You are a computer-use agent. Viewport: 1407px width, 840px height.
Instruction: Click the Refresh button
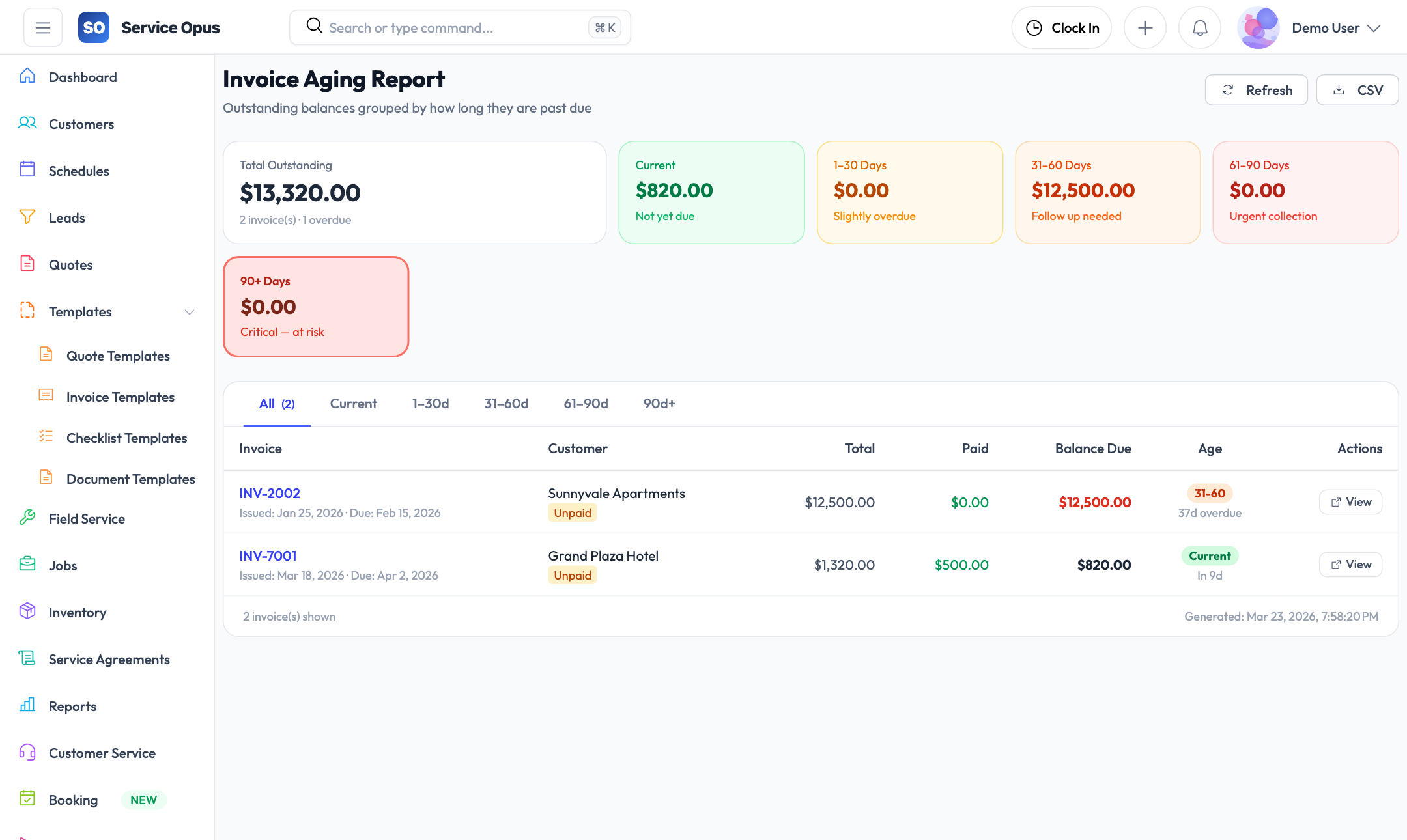pyautogui.click(x=1256, y=89)
